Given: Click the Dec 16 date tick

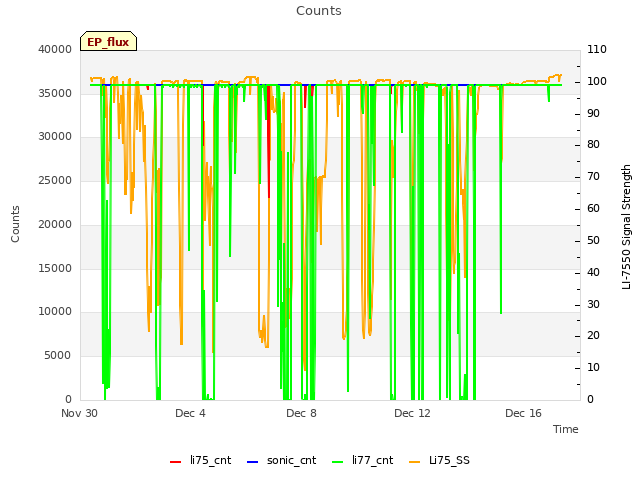Looking at the screenshot, I should (523, 413).
